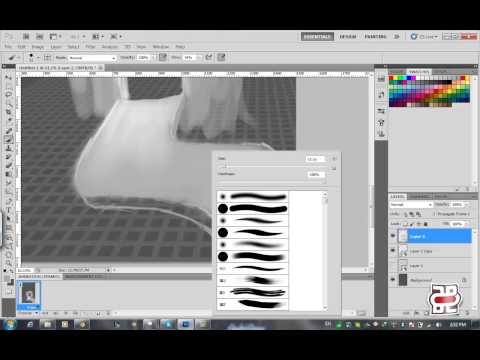Image resolution: width=480 pixels, height=360 pixels.
Task: Click the Essentials workspace button
Action: pos(317,36)
